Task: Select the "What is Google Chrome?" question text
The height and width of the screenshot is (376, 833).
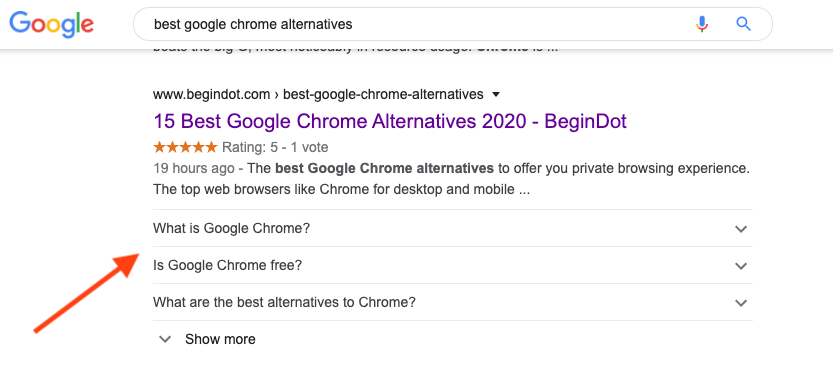Action: point(231,228)
